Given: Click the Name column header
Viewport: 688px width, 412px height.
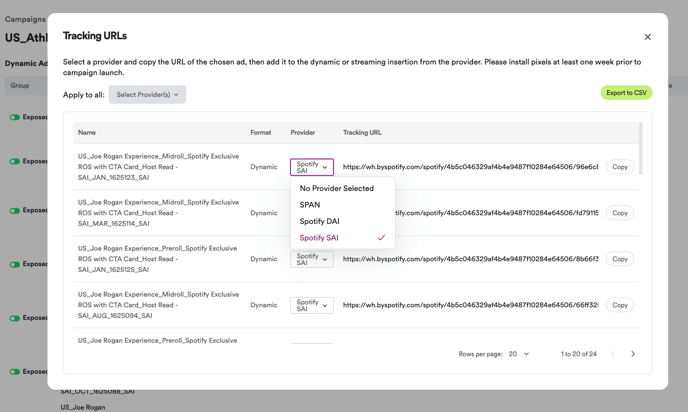Looking at the screenshot, I should (x=87, y=133).
